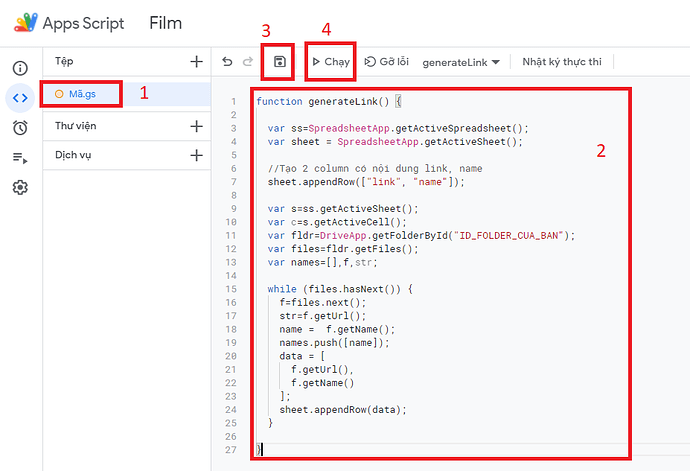Click the Undo arrow in toolbar
This screenshot has width=690, height=471.
(228, 62)
